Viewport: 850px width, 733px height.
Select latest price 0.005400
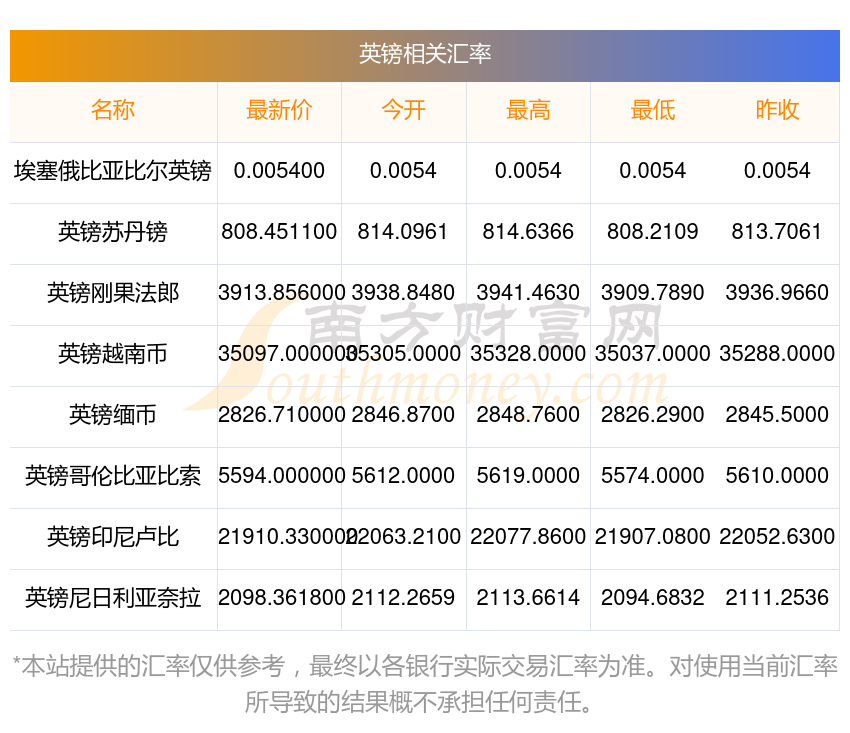click(x=279, y=171)
